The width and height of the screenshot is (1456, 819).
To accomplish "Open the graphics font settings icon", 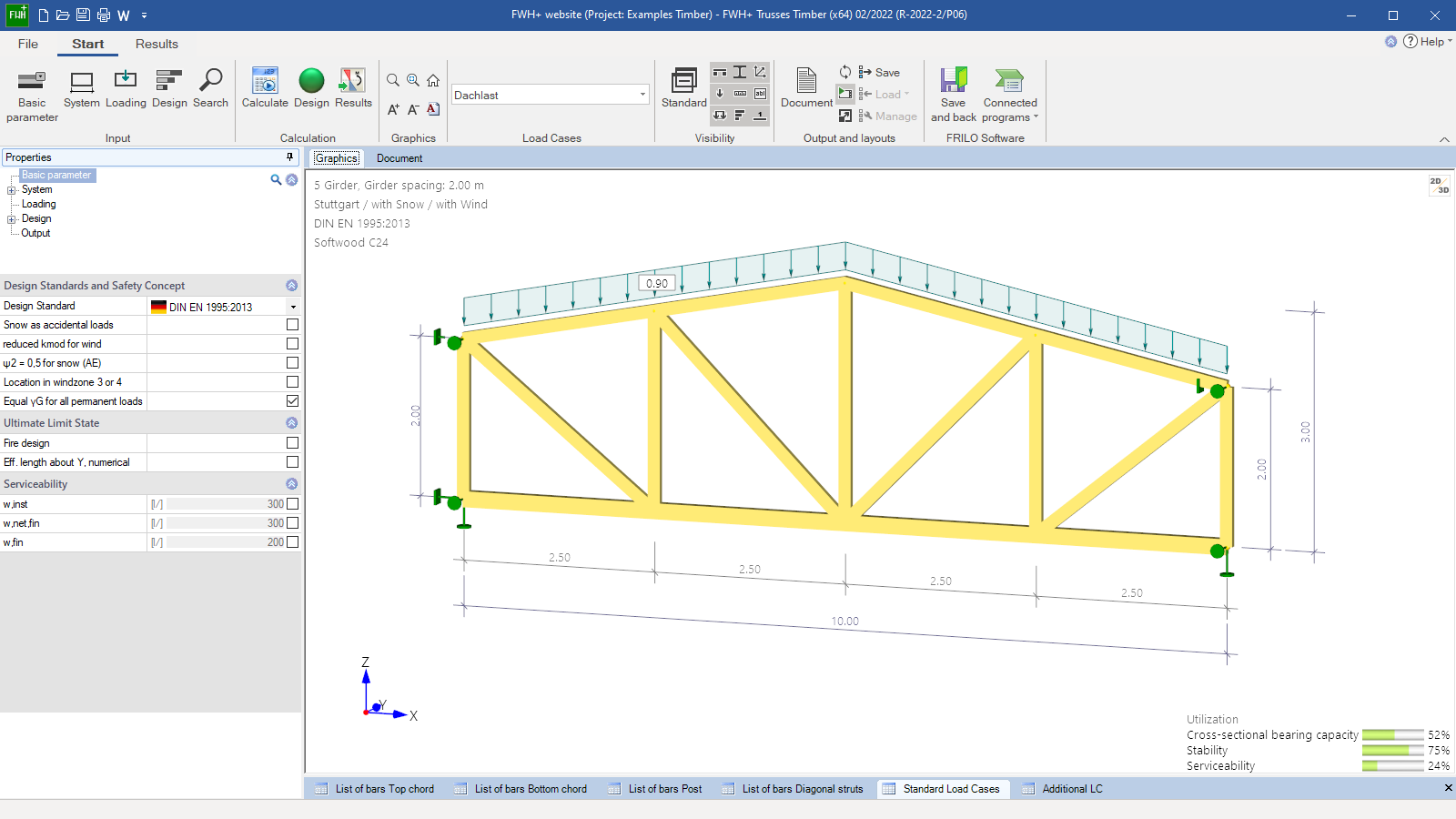I will click(x=433, y=109).
